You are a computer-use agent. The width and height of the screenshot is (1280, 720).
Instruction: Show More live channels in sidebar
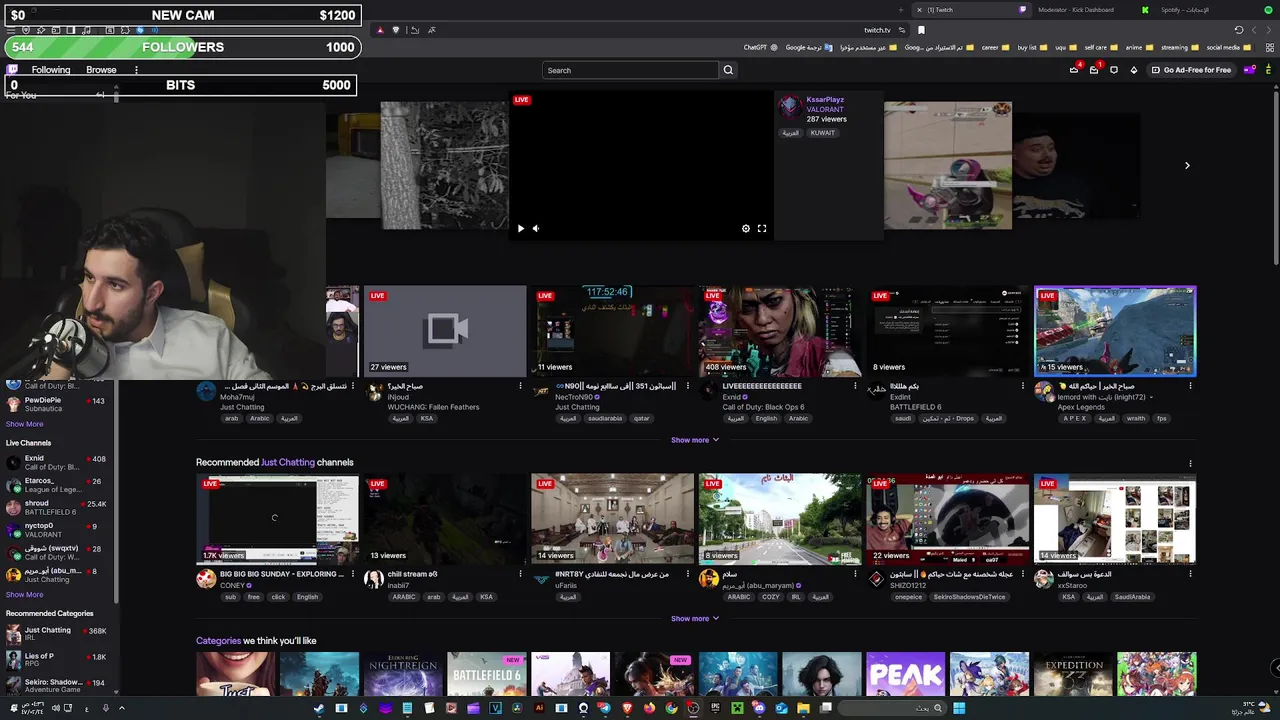[x=24, y=595]
